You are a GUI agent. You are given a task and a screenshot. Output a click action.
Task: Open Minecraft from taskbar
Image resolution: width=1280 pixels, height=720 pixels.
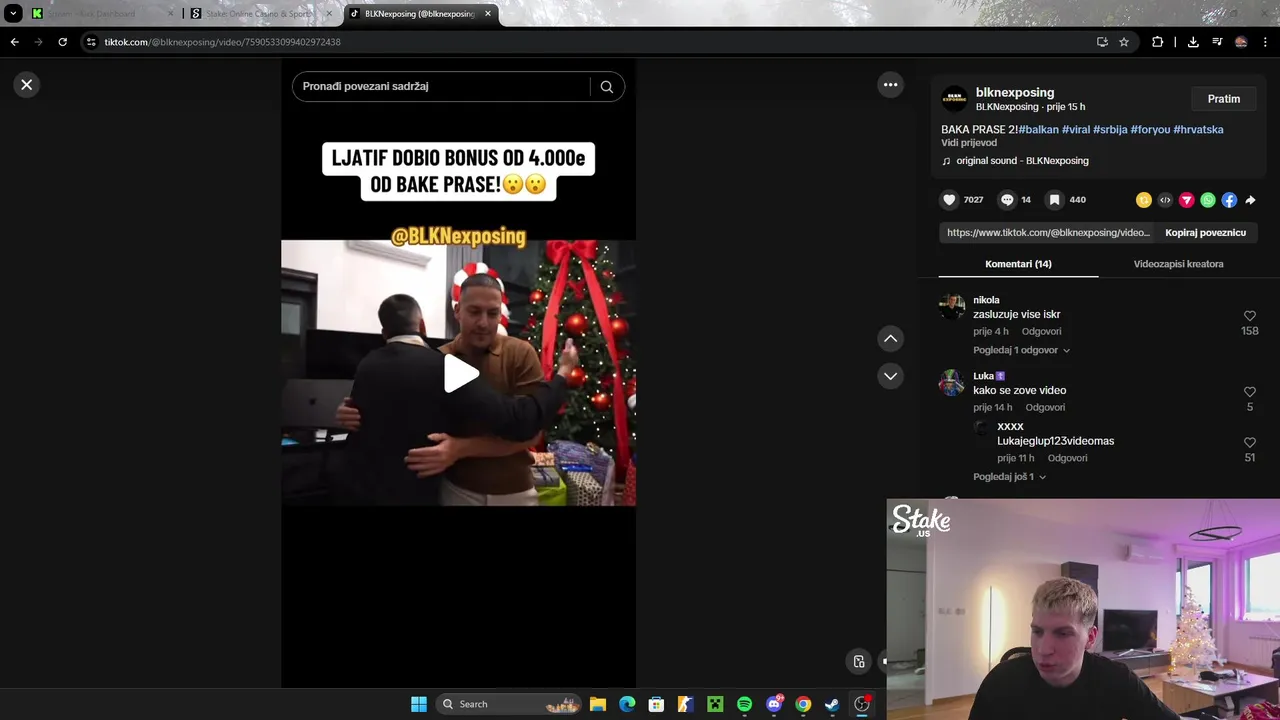[715, 704]
